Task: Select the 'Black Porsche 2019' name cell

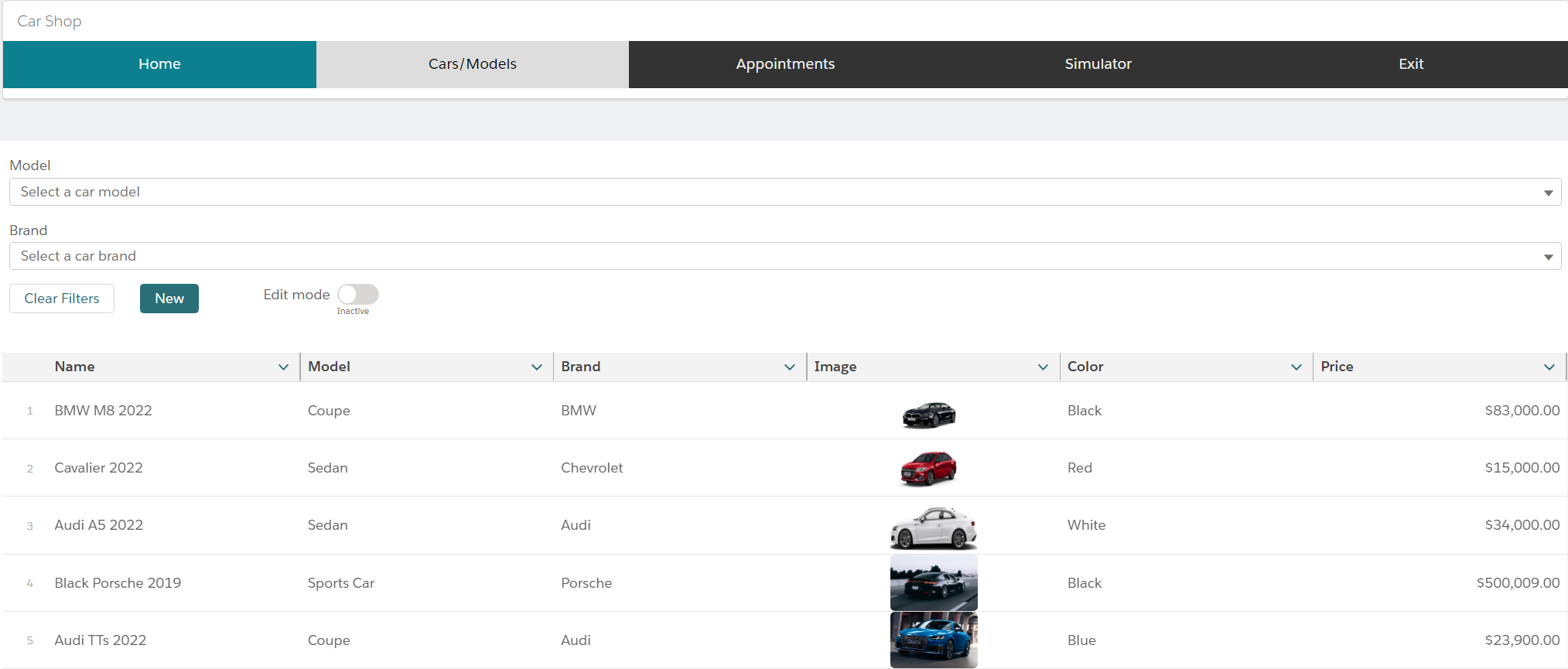Action: pyautogui.click(x=118, y=583)
